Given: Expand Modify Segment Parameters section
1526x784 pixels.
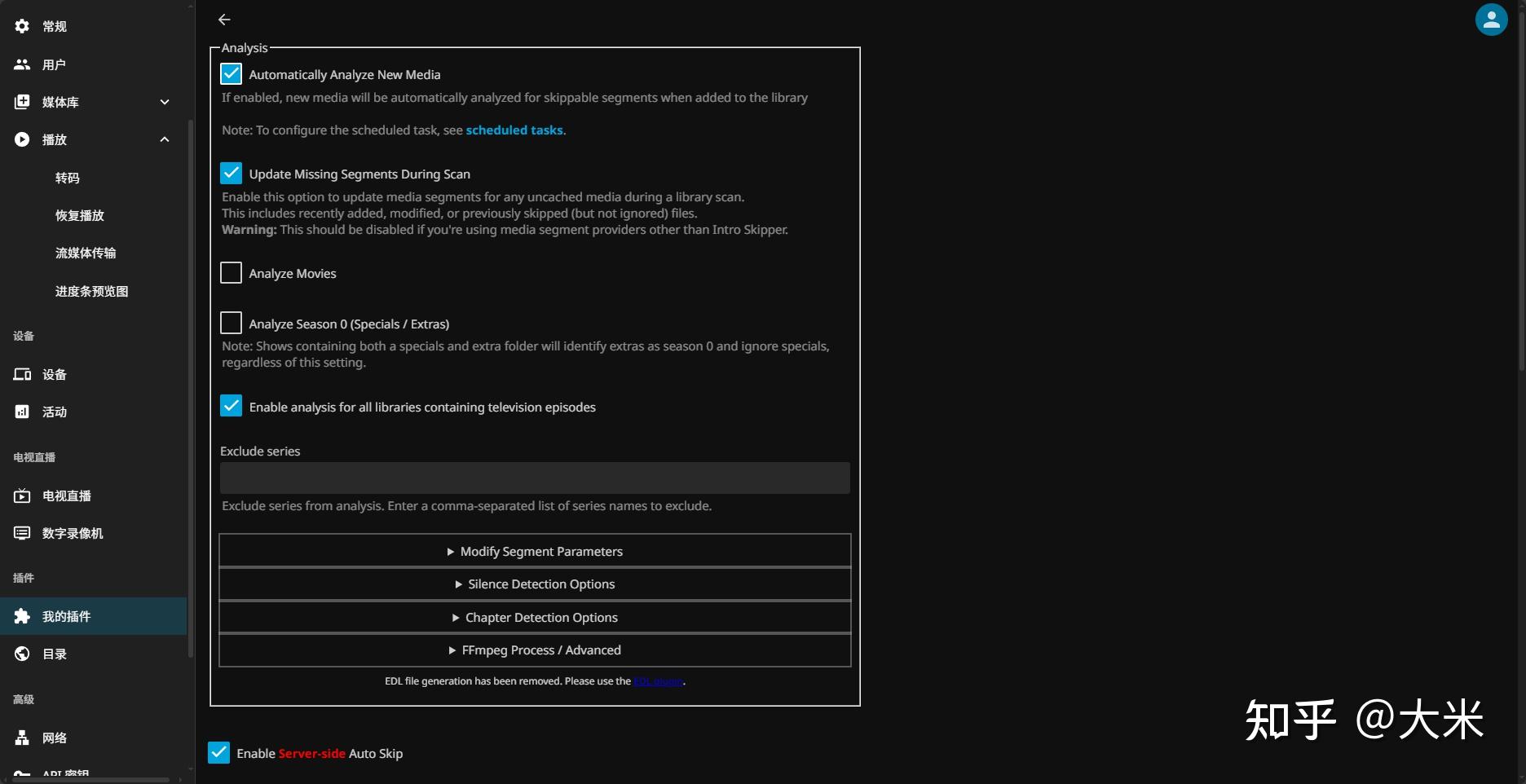Looking at the screenshot, I should [x=535, y=551].
